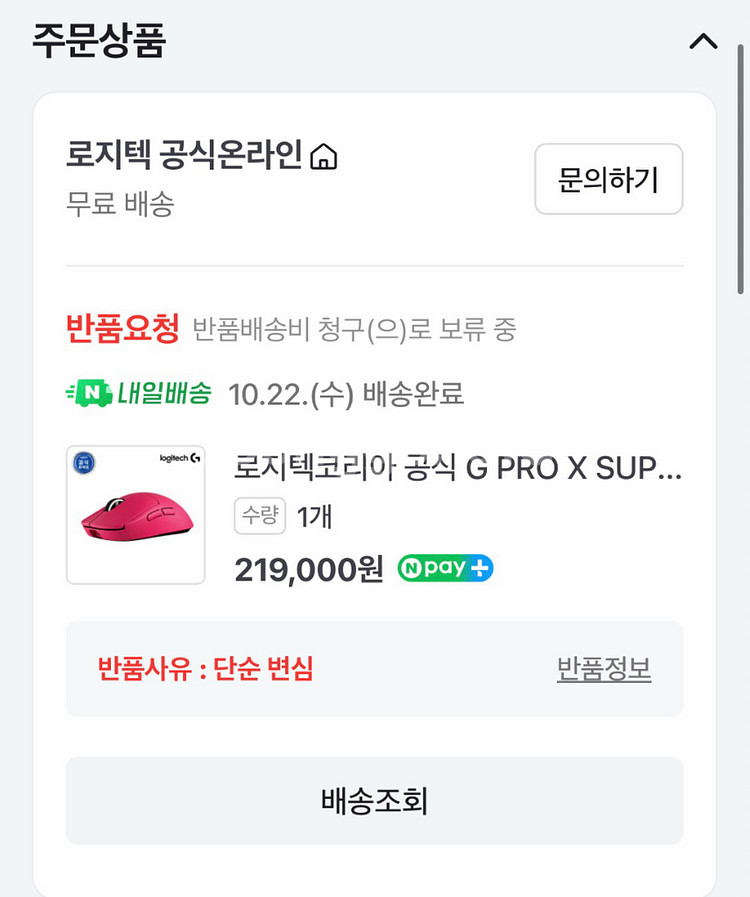Open the G PRO X product title

[x=457, y=468]
